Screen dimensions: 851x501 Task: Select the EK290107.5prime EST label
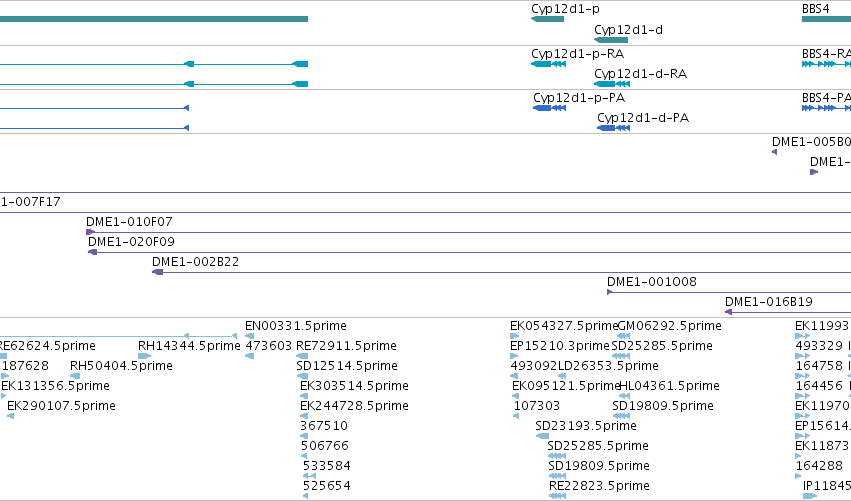pos(61,406)
